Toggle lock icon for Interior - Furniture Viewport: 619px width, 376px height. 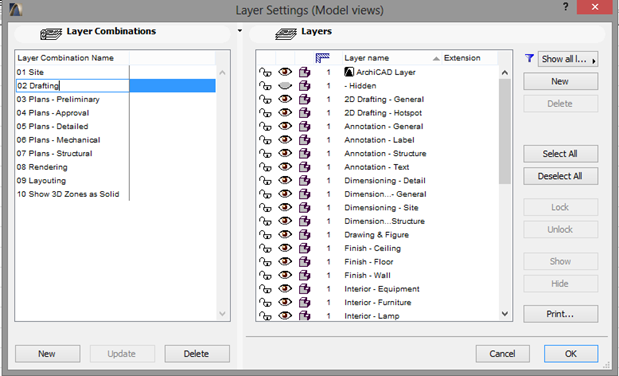point(265,303)
